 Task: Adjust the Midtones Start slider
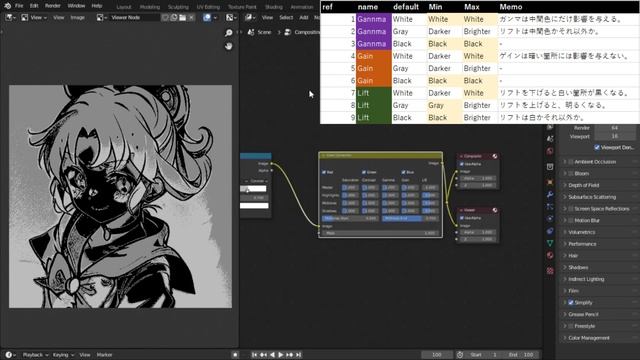coord(350,219)
